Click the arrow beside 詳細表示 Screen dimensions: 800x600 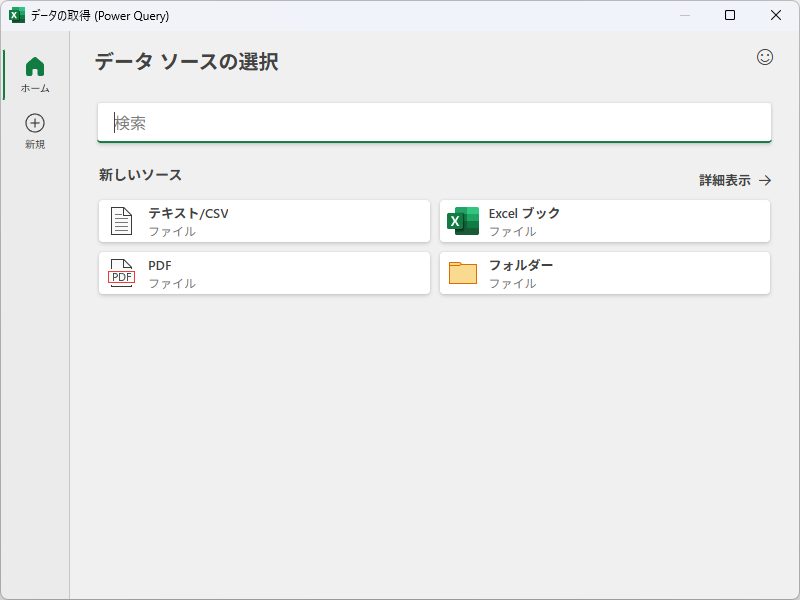click(765, 180)
